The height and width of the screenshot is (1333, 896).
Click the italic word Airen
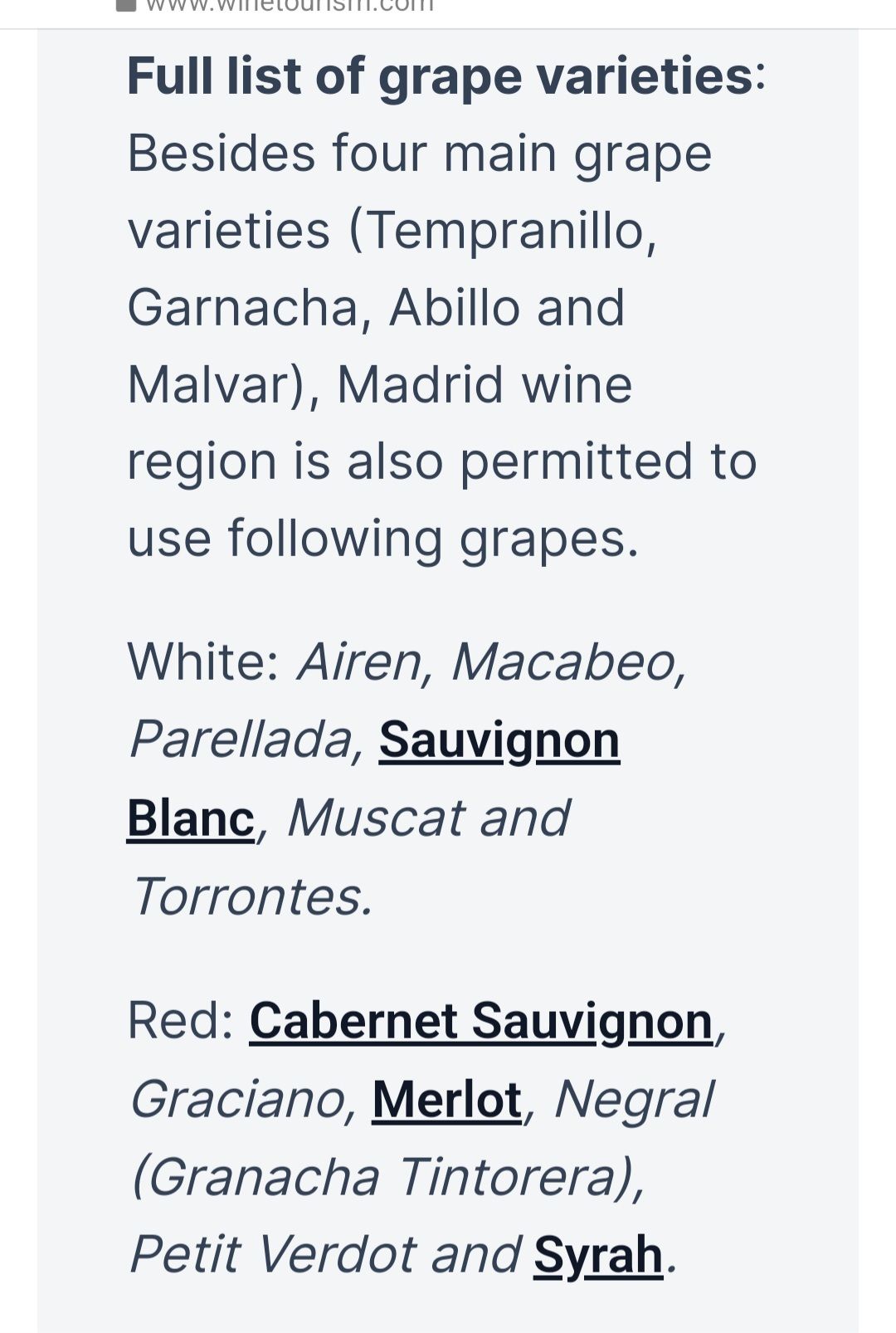[x=360, y=662]
